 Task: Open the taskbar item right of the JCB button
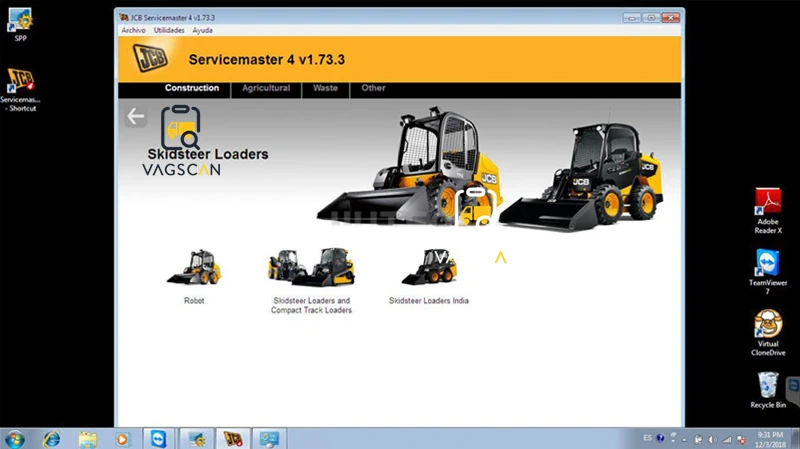coord(269,439)
